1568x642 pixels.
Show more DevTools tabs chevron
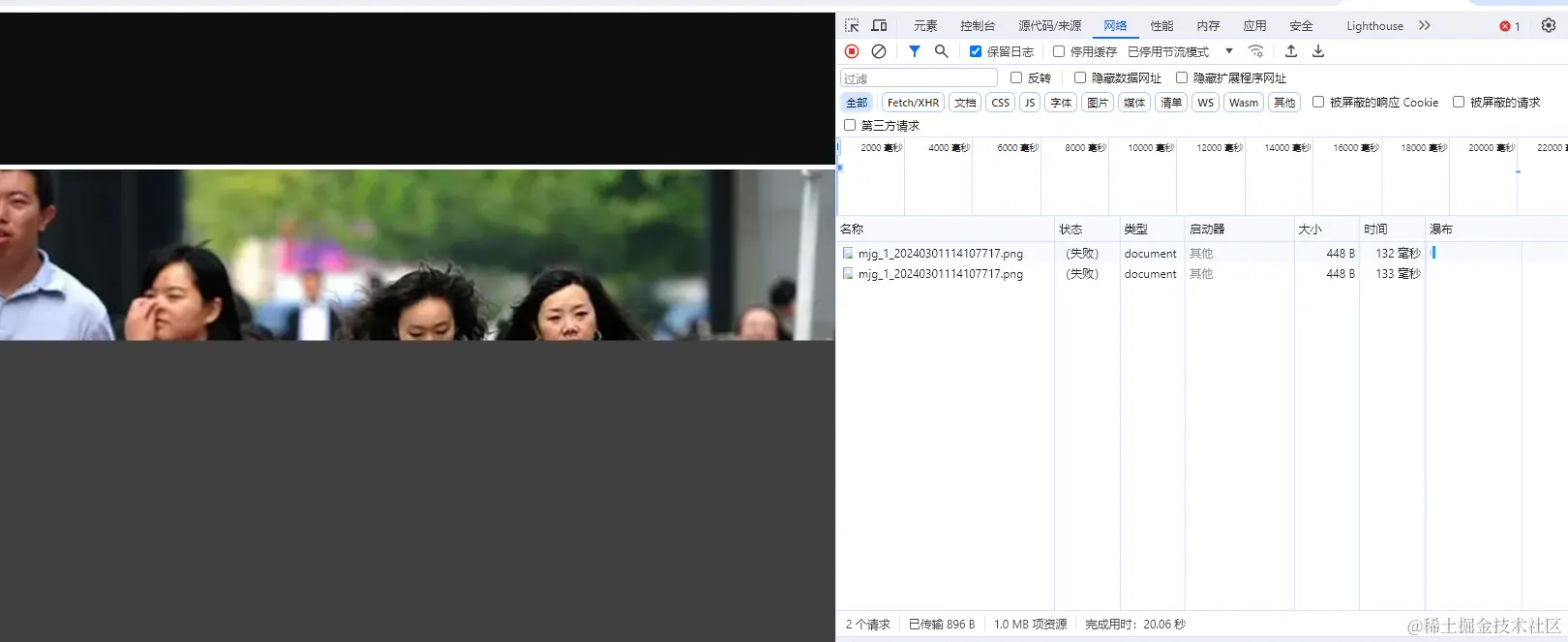1425,25
